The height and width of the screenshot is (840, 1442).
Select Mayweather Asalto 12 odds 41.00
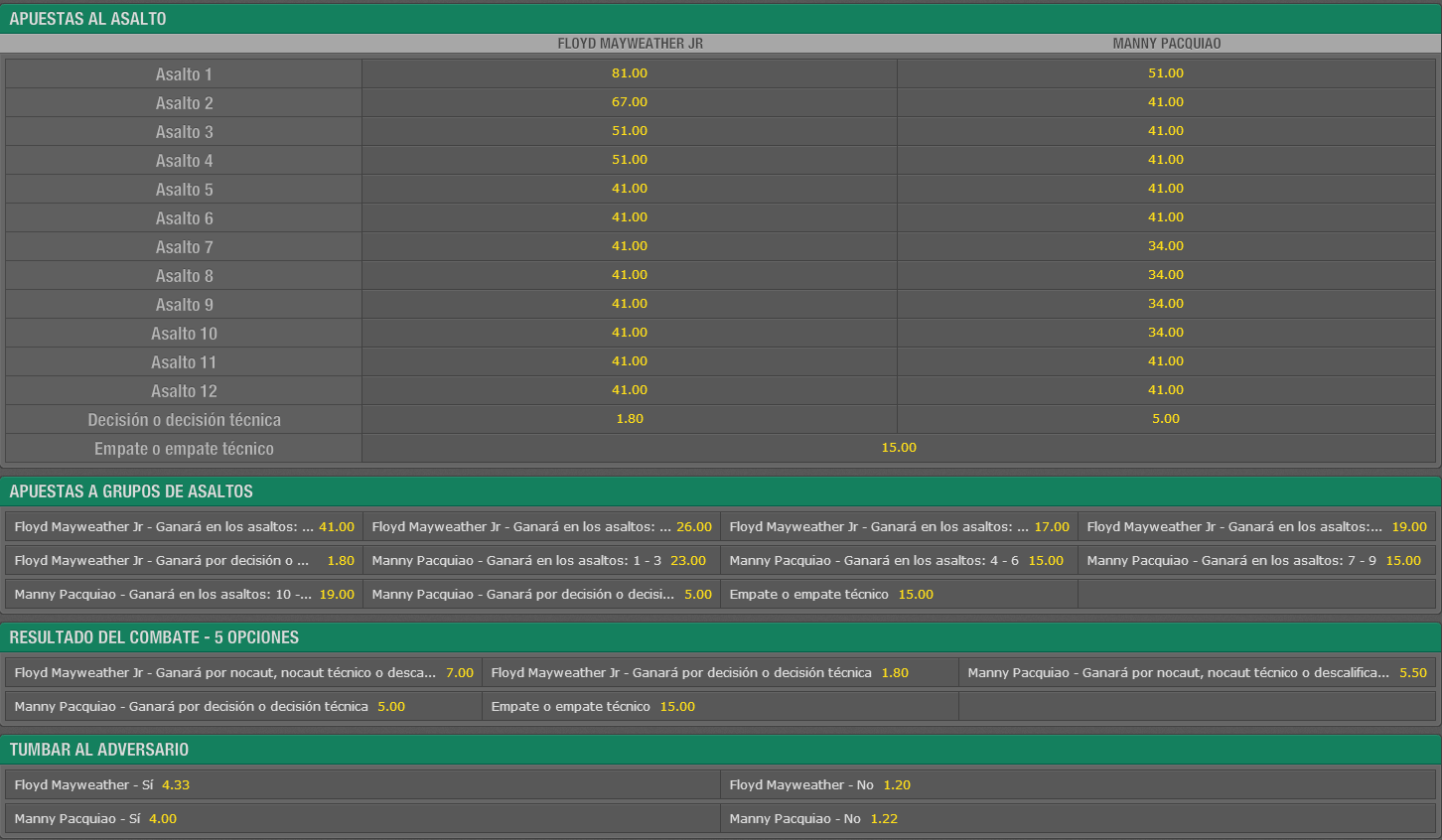point(630,390)
